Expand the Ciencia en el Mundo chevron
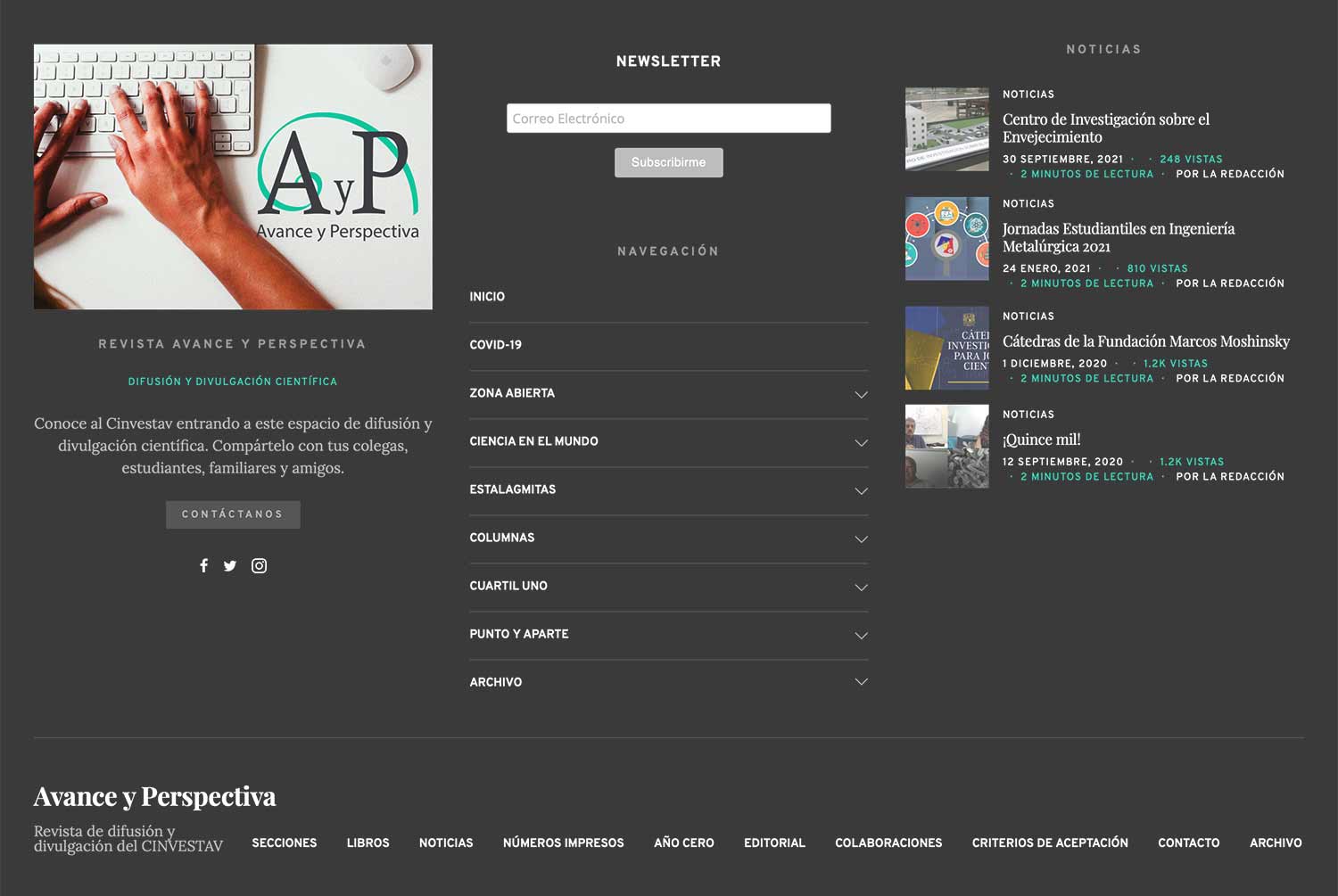 861,442
